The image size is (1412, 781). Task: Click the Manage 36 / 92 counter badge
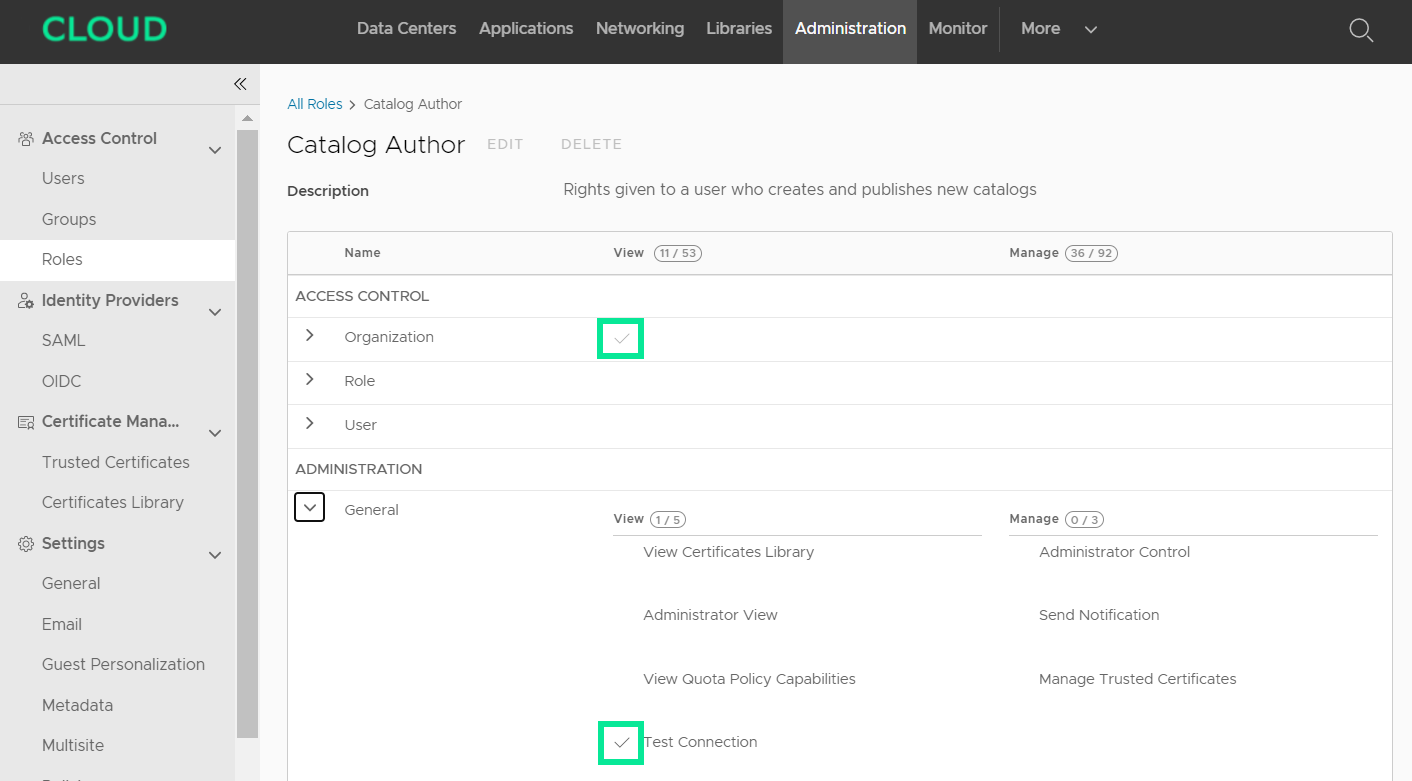[1091, 253]
